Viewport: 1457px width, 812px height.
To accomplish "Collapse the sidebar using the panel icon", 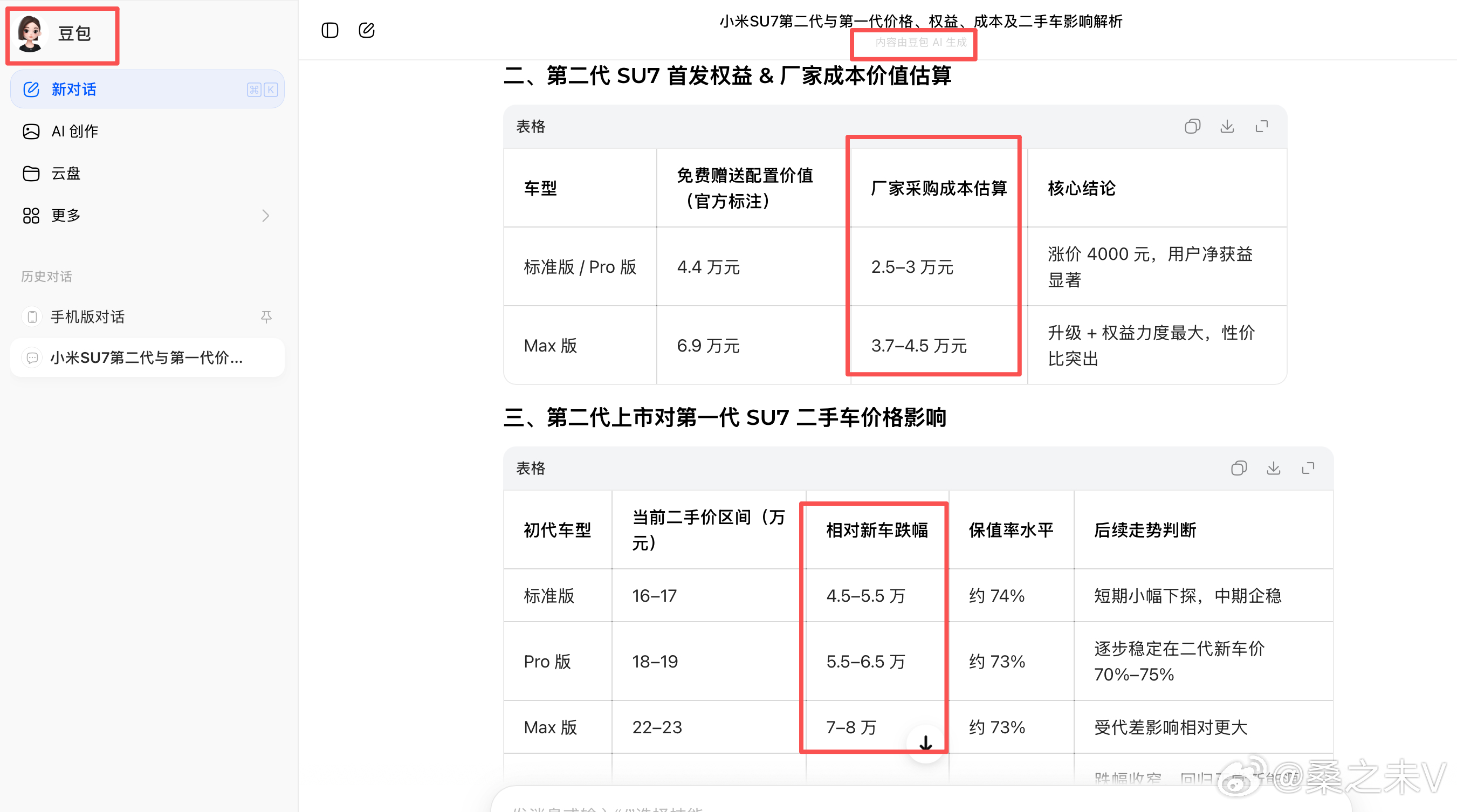I will [330, 31].
